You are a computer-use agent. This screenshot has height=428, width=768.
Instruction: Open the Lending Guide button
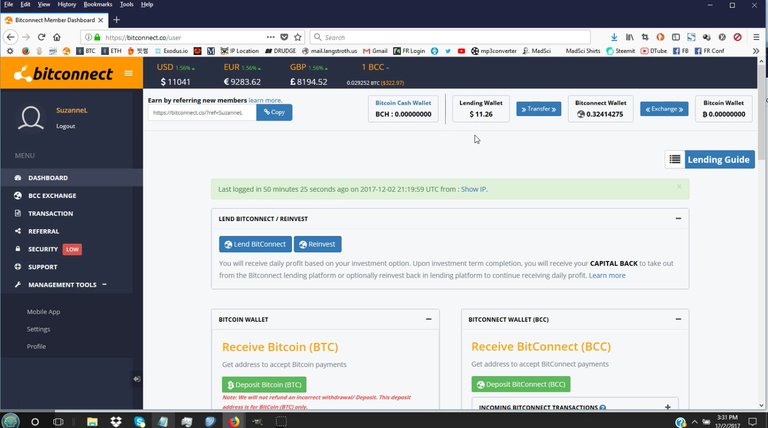tap(719, 159)
